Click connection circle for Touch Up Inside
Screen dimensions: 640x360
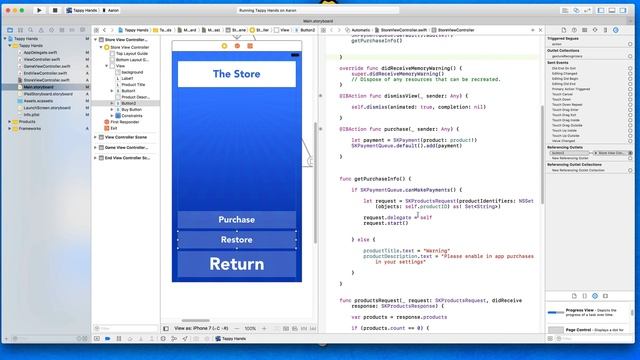pos(630,131)
